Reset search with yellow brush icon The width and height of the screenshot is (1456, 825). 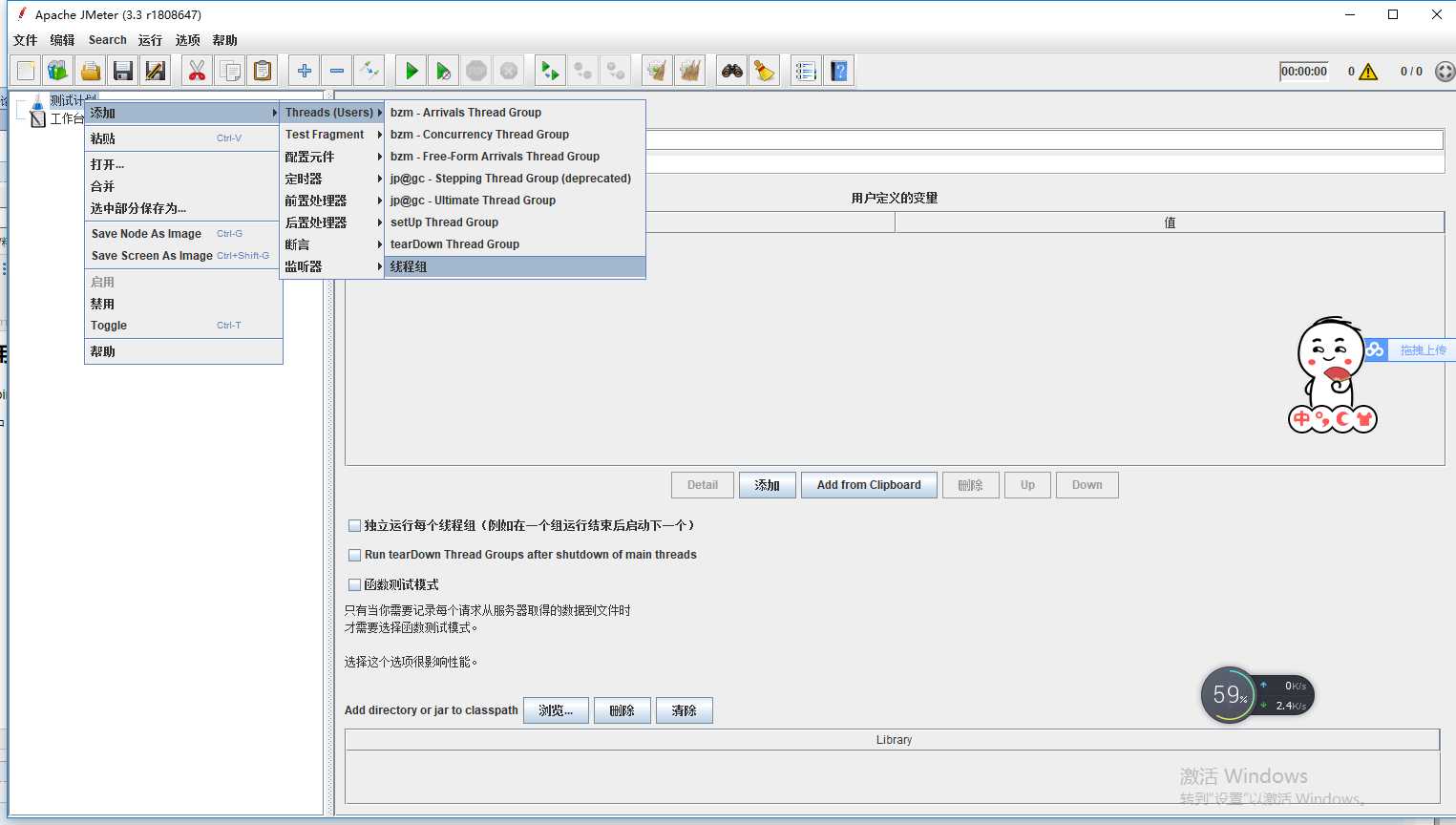tap(765, 71)
